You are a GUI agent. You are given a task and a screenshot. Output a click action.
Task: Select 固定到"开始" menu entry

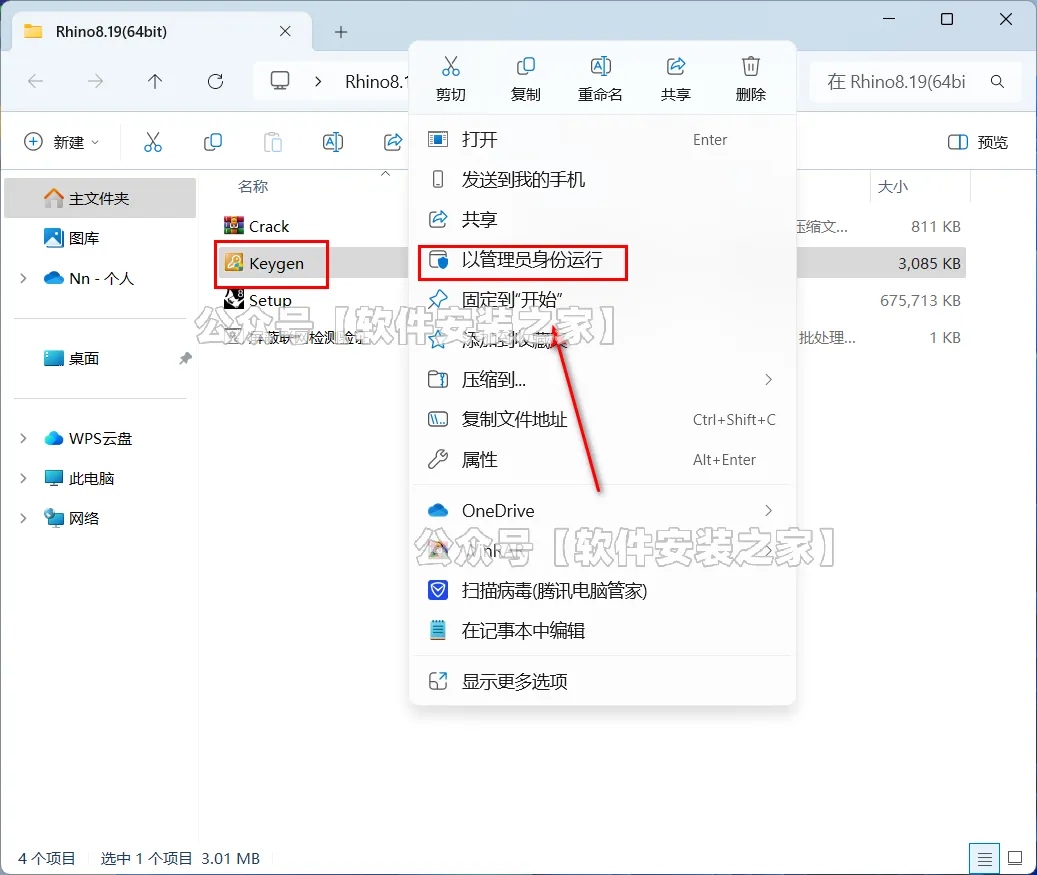[602, 300]
